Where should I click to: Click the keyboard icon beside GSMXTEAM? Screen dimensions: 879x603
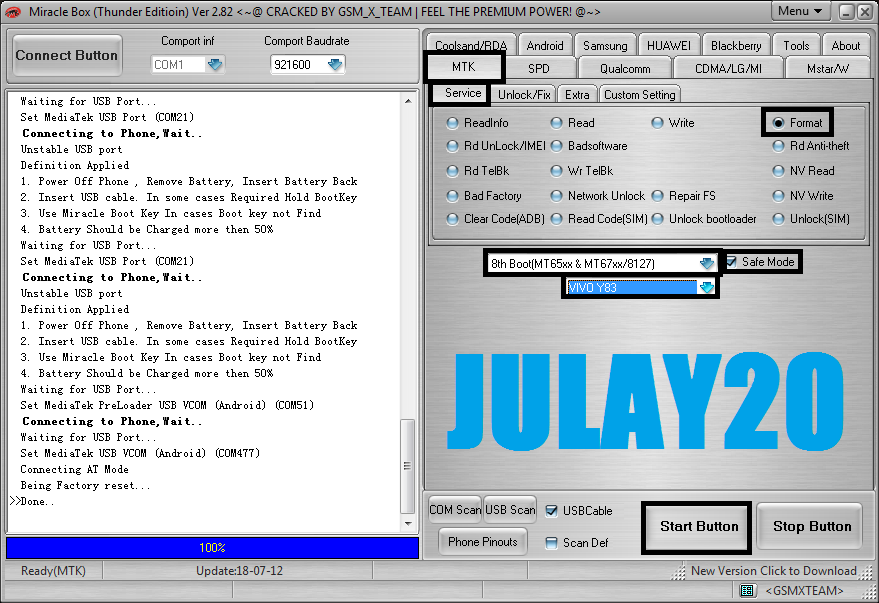point(747,590)
